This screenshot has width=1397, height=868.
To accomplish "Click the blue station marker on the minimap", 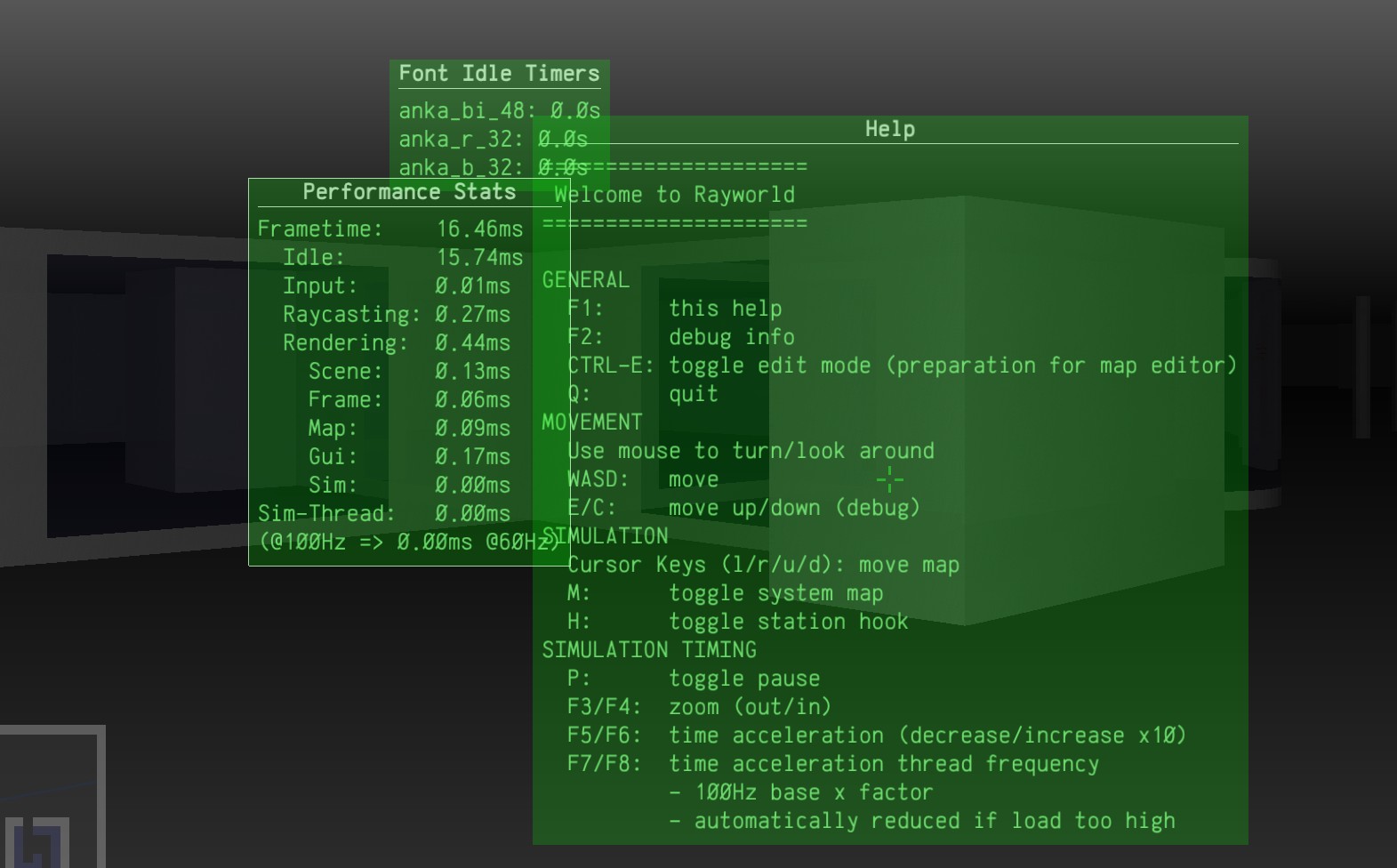I will [37, 847].
